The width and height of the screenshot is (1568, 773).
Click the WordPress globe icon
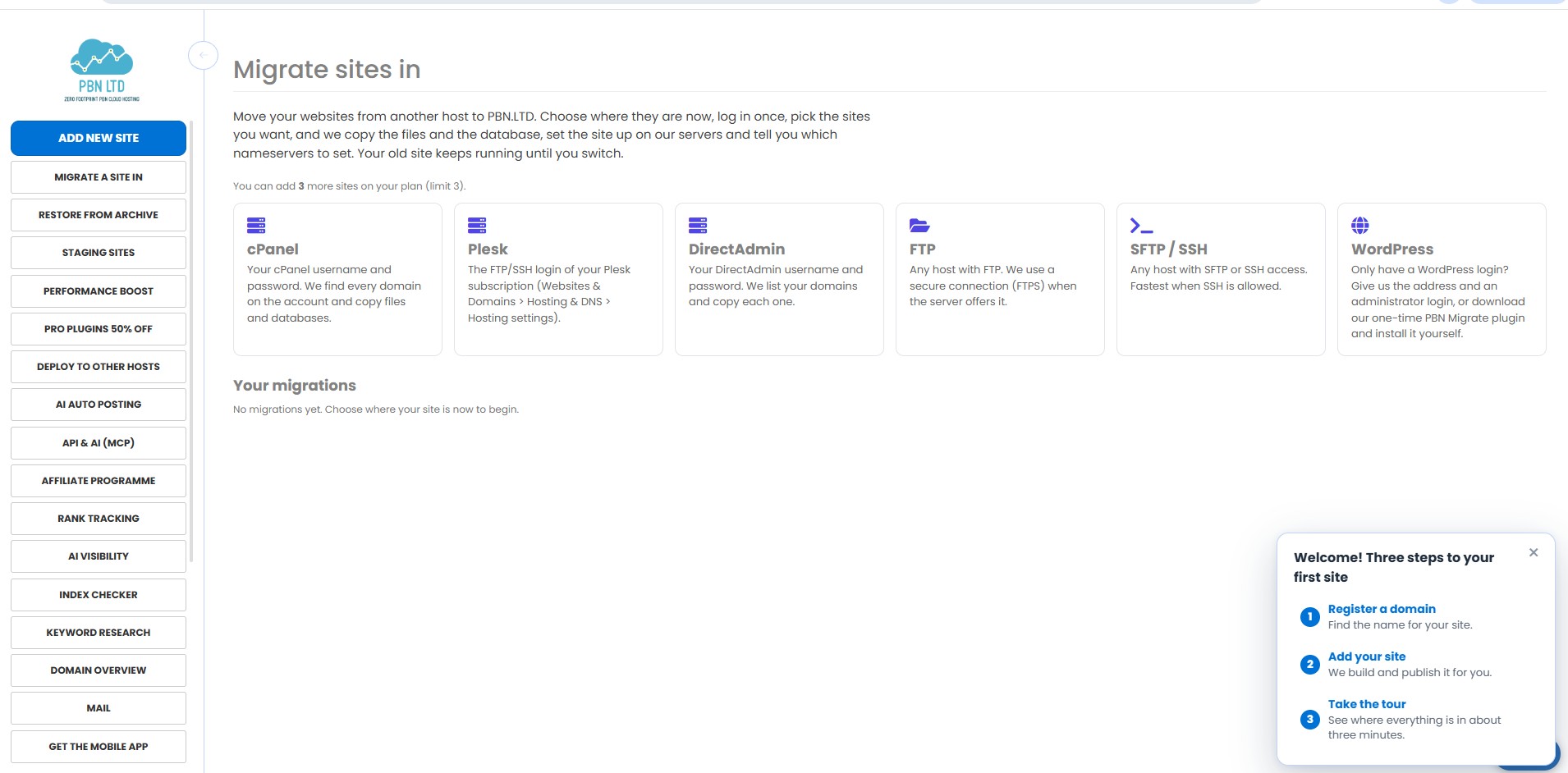(x=1360, y=225)
